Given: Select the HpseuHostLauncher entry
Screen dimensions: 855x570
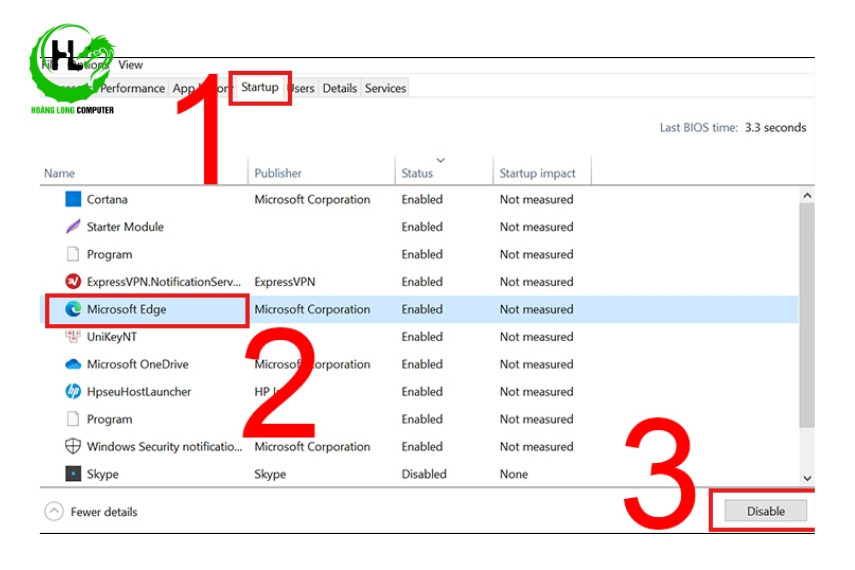Looking at the screenshot, I should coord(139,392).
